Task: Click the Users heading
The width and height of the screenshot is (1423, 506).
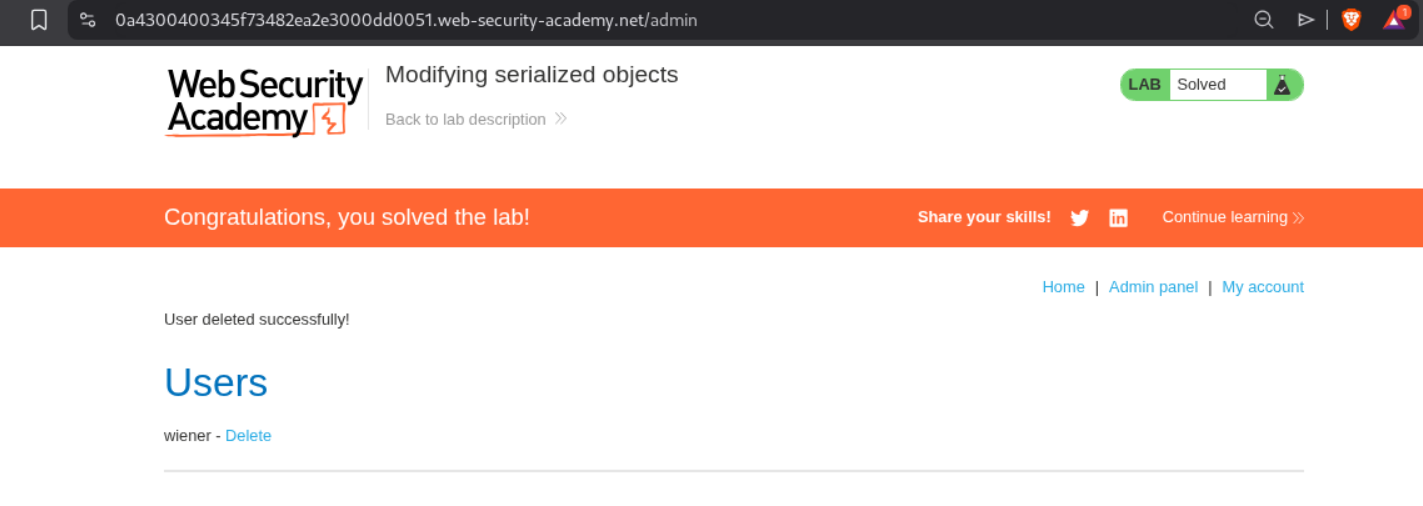Action: coord(216,383)
